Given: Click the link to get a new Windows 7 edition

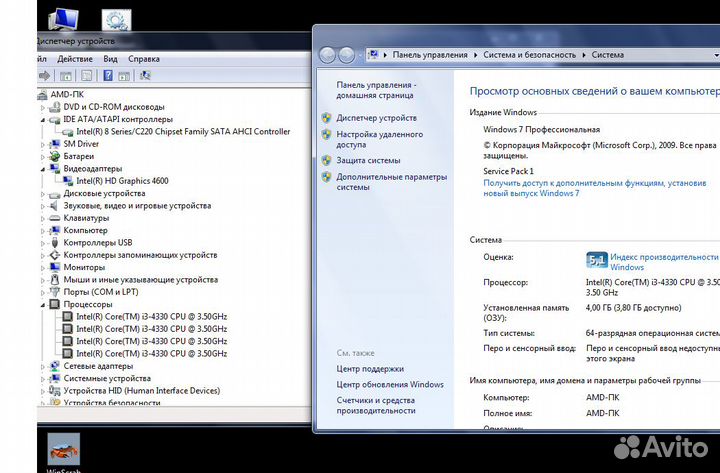Looking at the screenshot, I should pyautogui.click(x=595, y=188).
